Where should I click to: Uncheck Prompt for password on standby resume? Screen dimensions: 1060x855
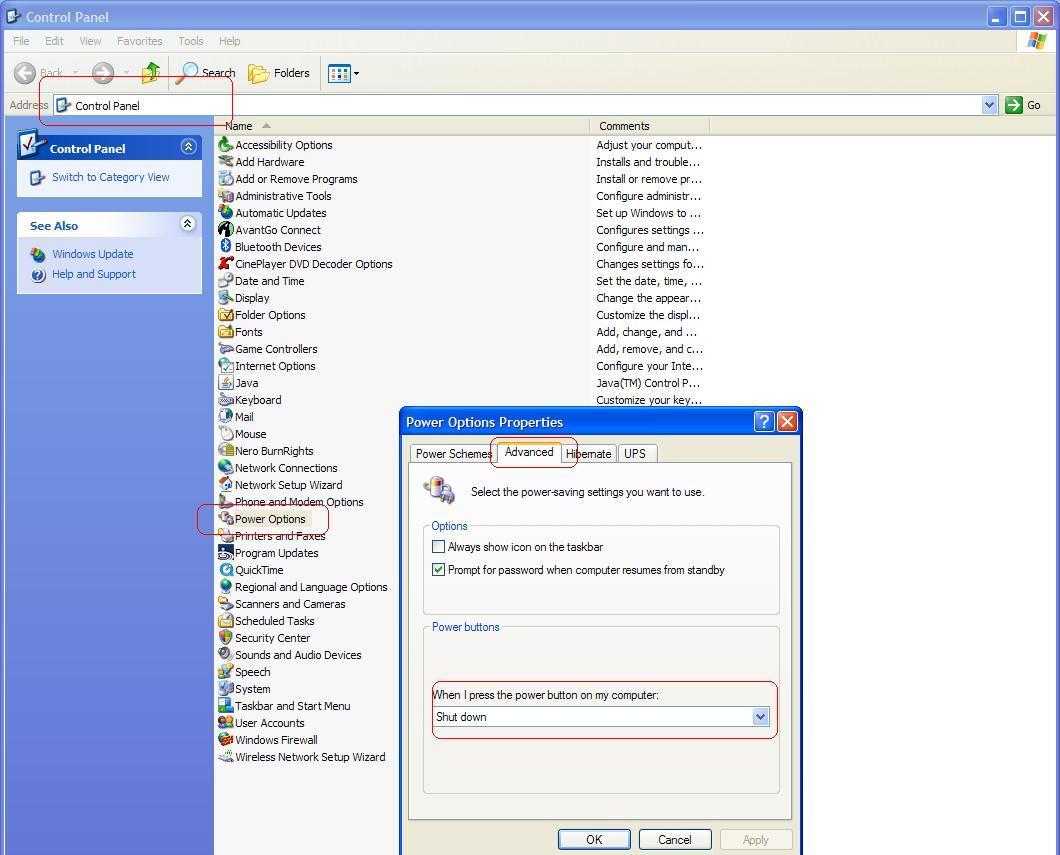pyautogui.click(x=438, y=570)
